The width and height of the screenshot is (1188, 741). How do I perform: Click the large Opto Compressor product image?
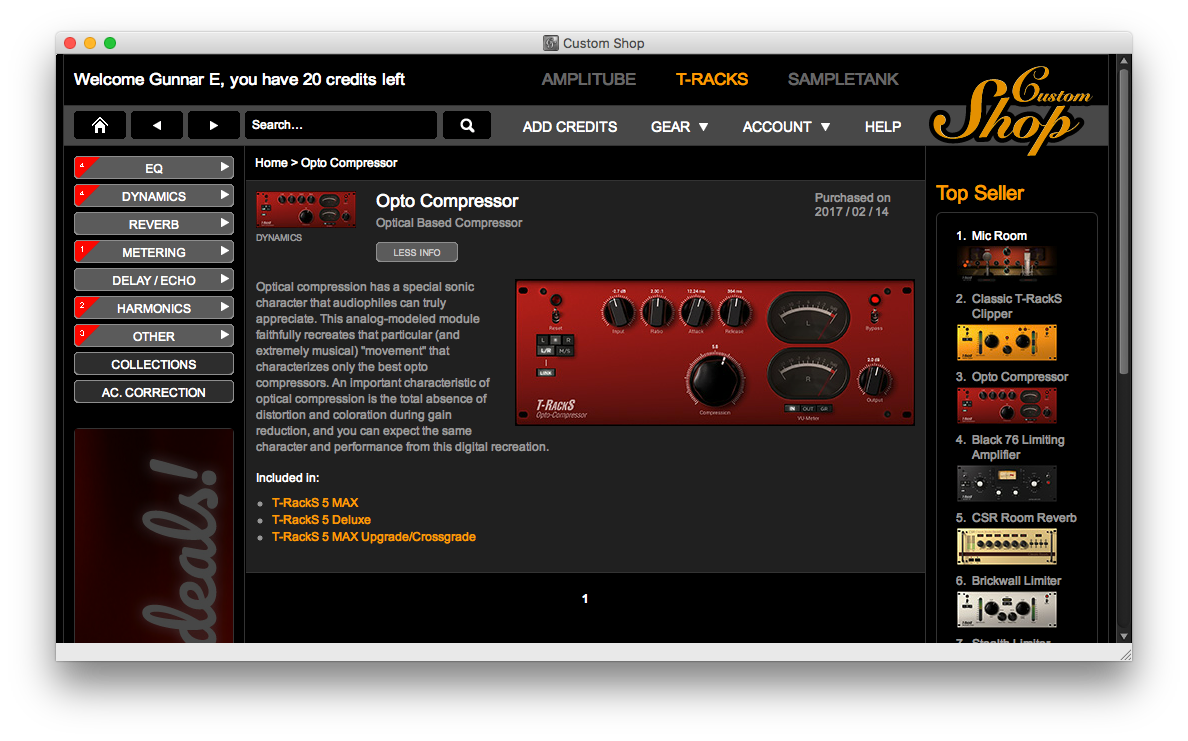click(x=714, y=352)
